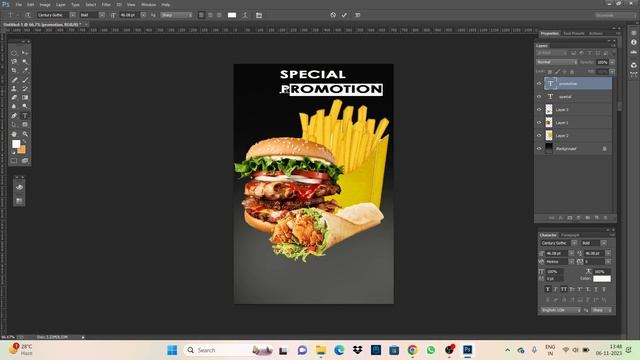The width and height of the screenshot is (640, 360).
Task: Select the Zoom tool in the toolbox
Action: pyautogui.click(x=25, y=134)
